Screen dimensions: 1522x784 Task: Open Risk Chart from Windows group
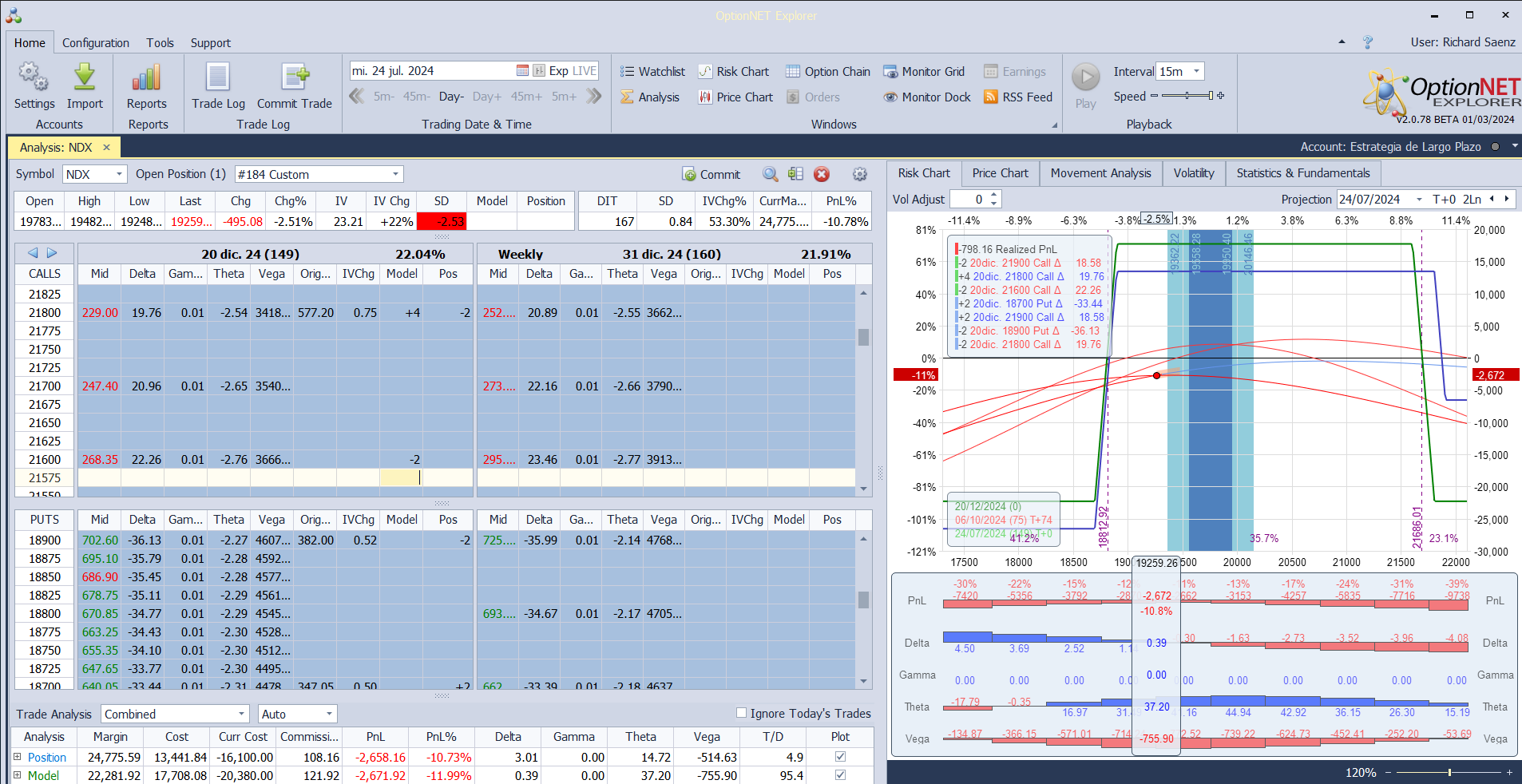click(734, 71)
